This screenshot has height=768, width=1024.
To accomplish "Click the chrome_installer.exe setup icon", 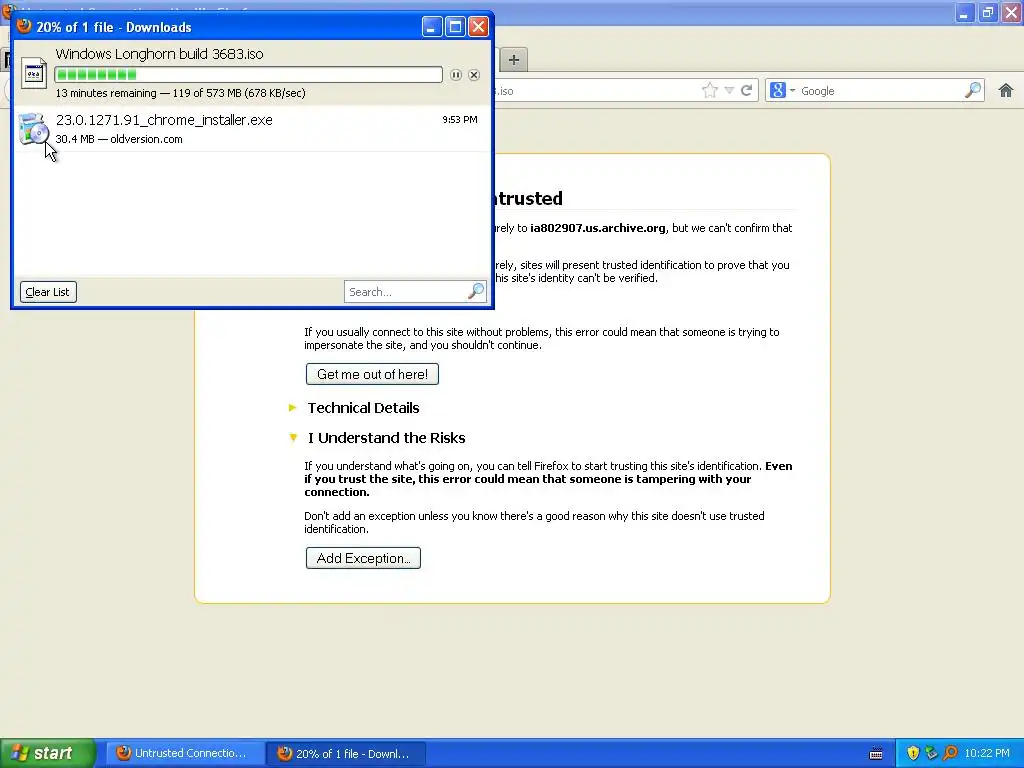I will pyautogui.click(x=33, y=128).
